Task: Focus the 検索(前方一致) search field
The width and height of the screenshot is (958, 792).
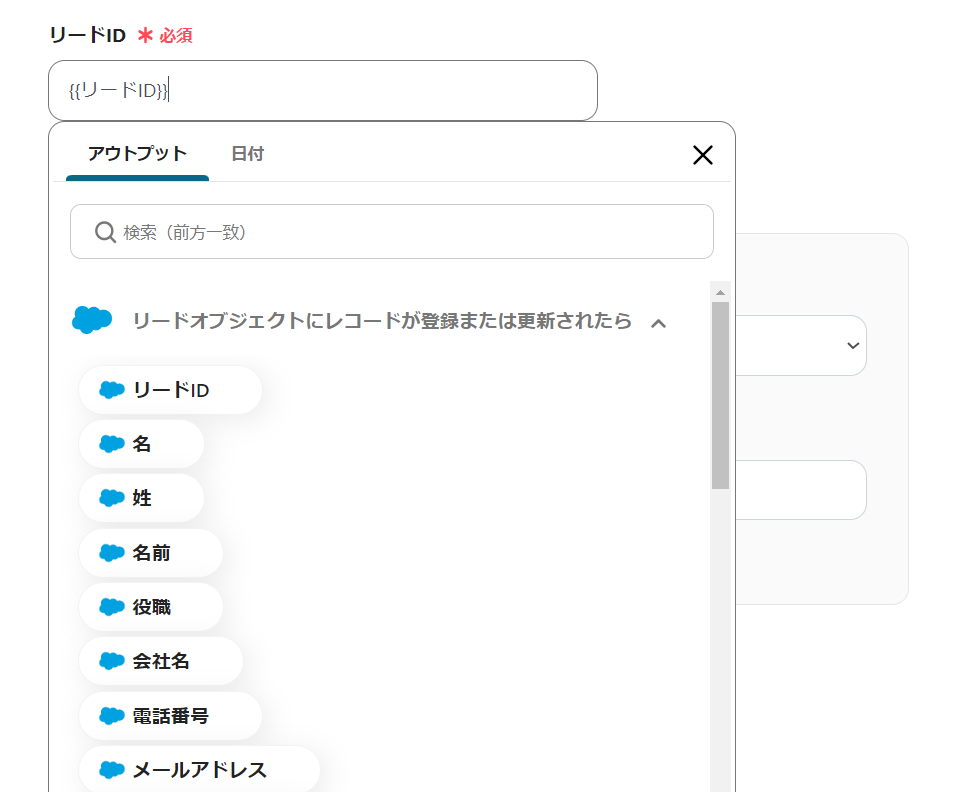Action: tap(410, 232)
